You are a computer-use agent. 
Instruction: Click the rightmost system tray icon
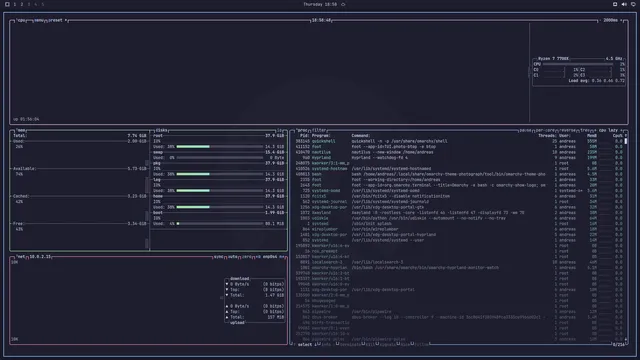click(633, 4)
